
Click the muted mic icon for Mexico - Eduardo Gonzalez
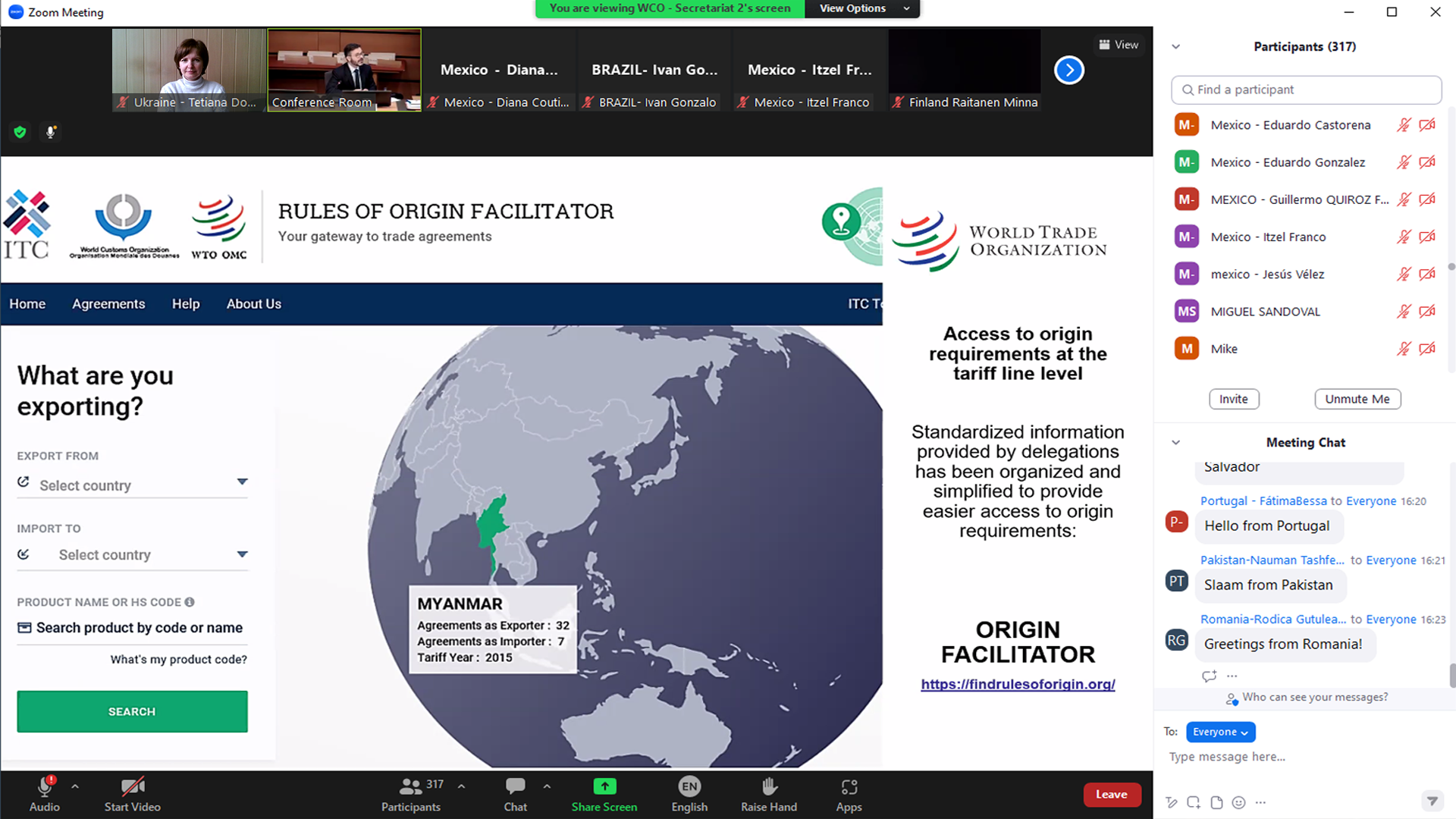coord(1404,162)
